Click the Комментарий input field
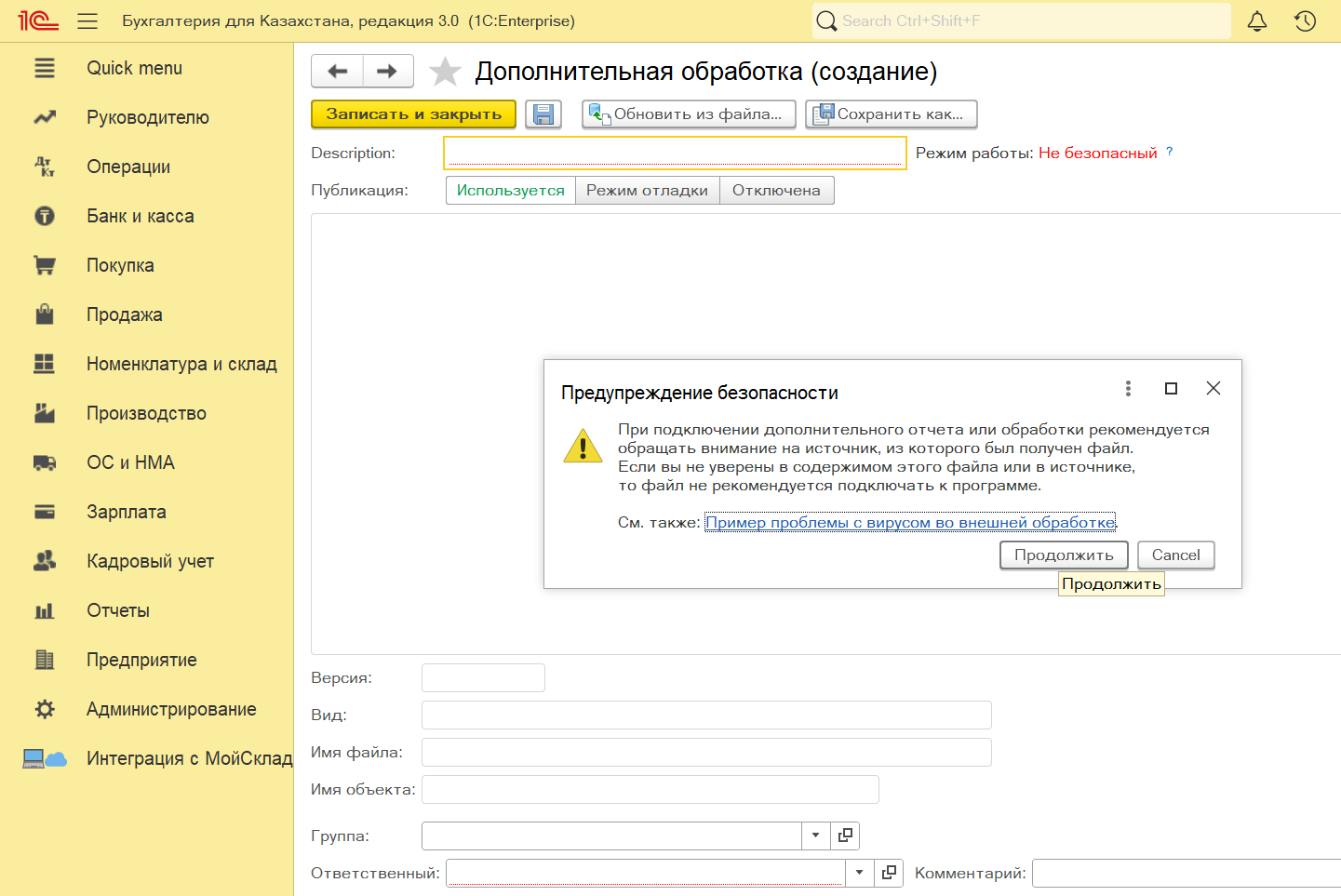The height and width of the screenshot is (896, 1341). (x=1187, y=873)
